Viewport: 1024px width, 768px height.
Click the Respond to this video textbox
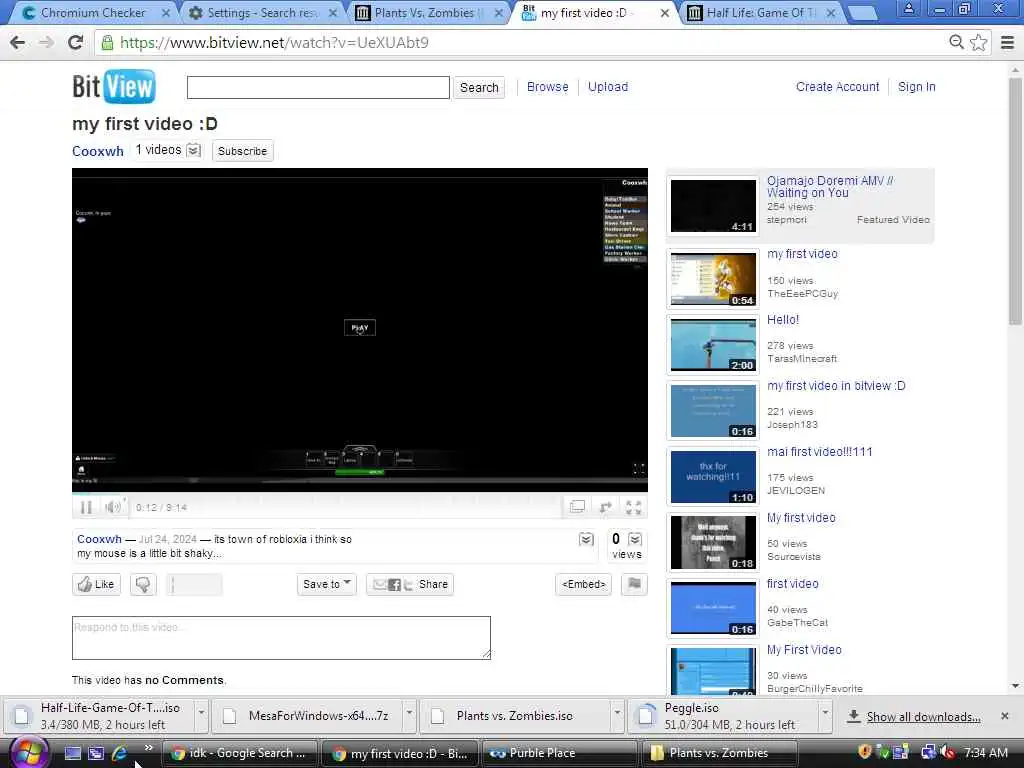pos(281,637)
